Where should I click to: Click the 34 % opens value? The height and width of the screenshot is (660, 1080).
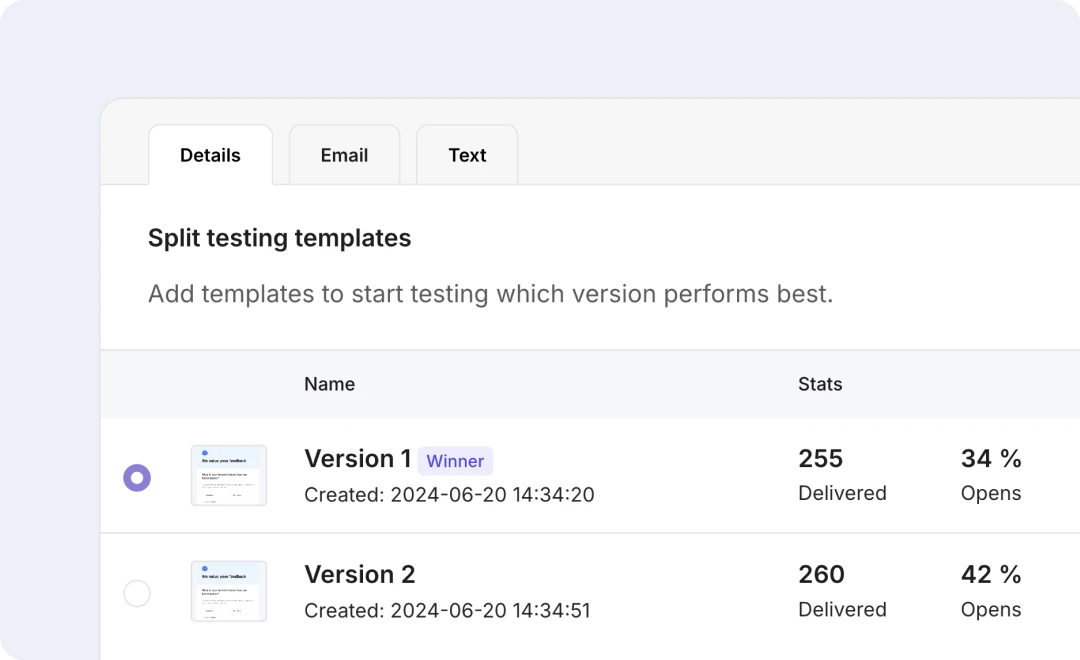(991, 459)
